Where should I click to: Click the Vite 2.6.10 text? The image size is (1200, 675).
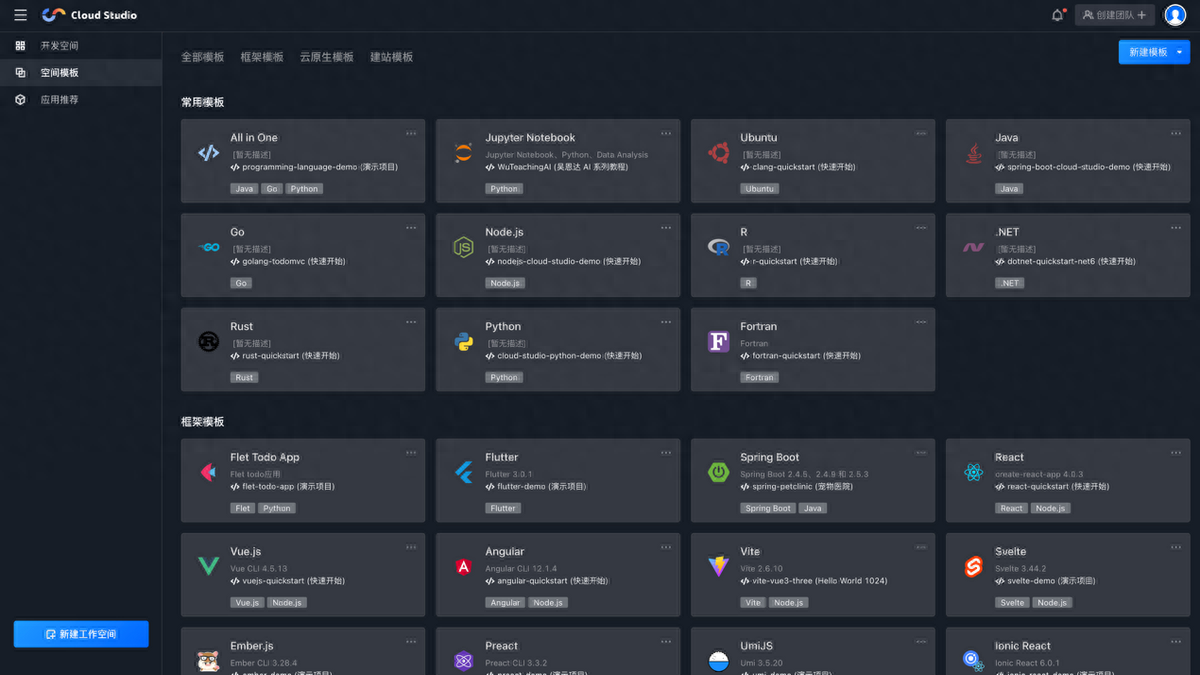(762, 569)
